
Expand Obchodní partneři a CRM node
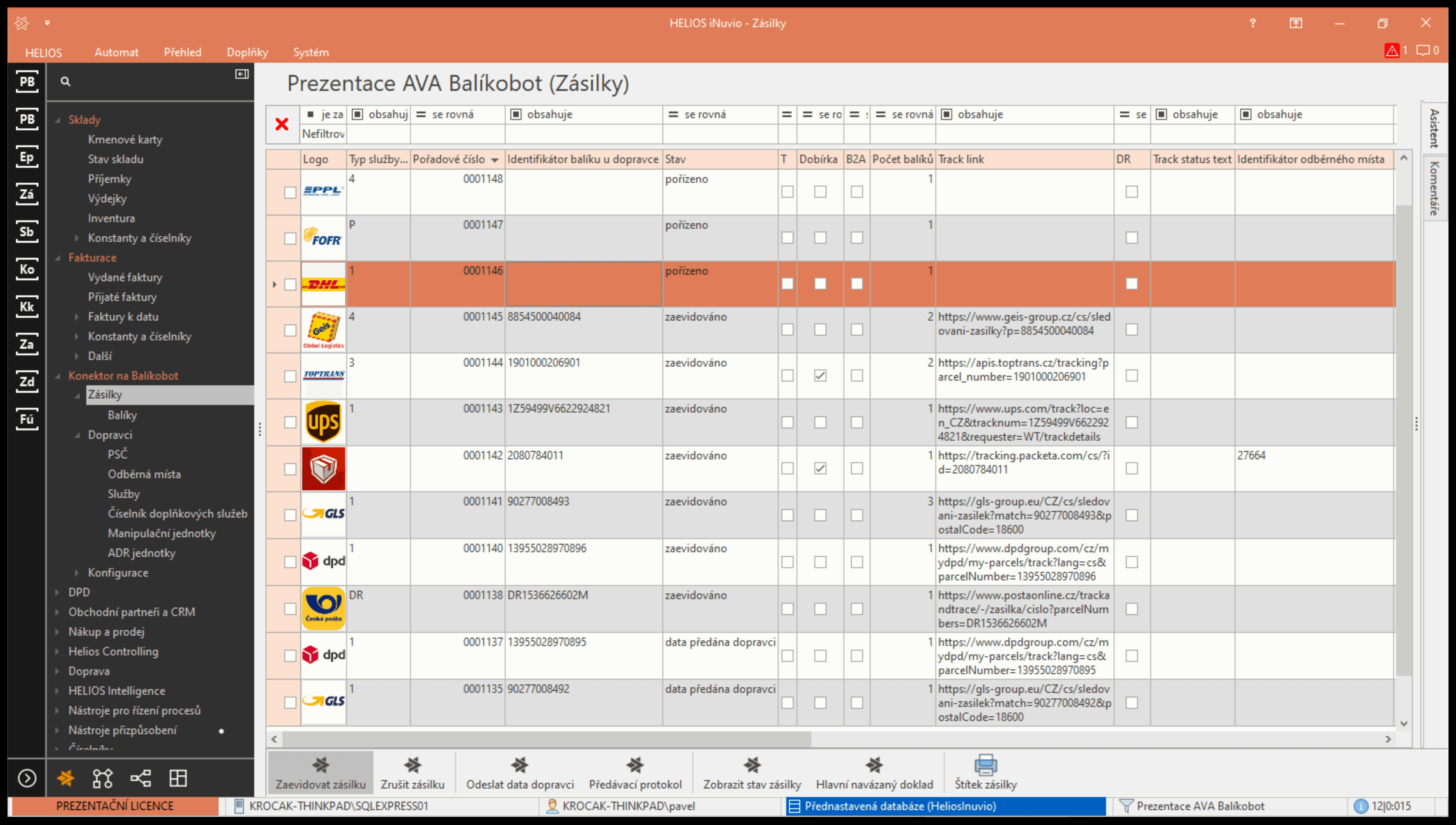[58, 612]
